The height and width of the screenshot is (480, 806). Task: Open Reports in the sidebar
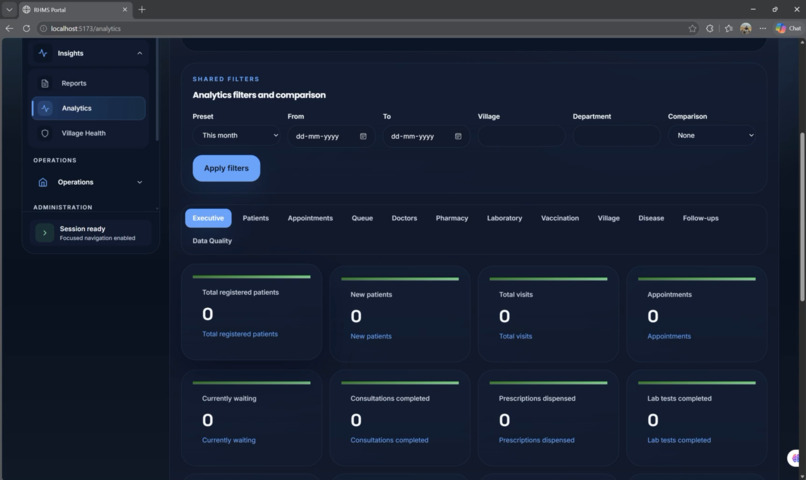coord(88,83)
